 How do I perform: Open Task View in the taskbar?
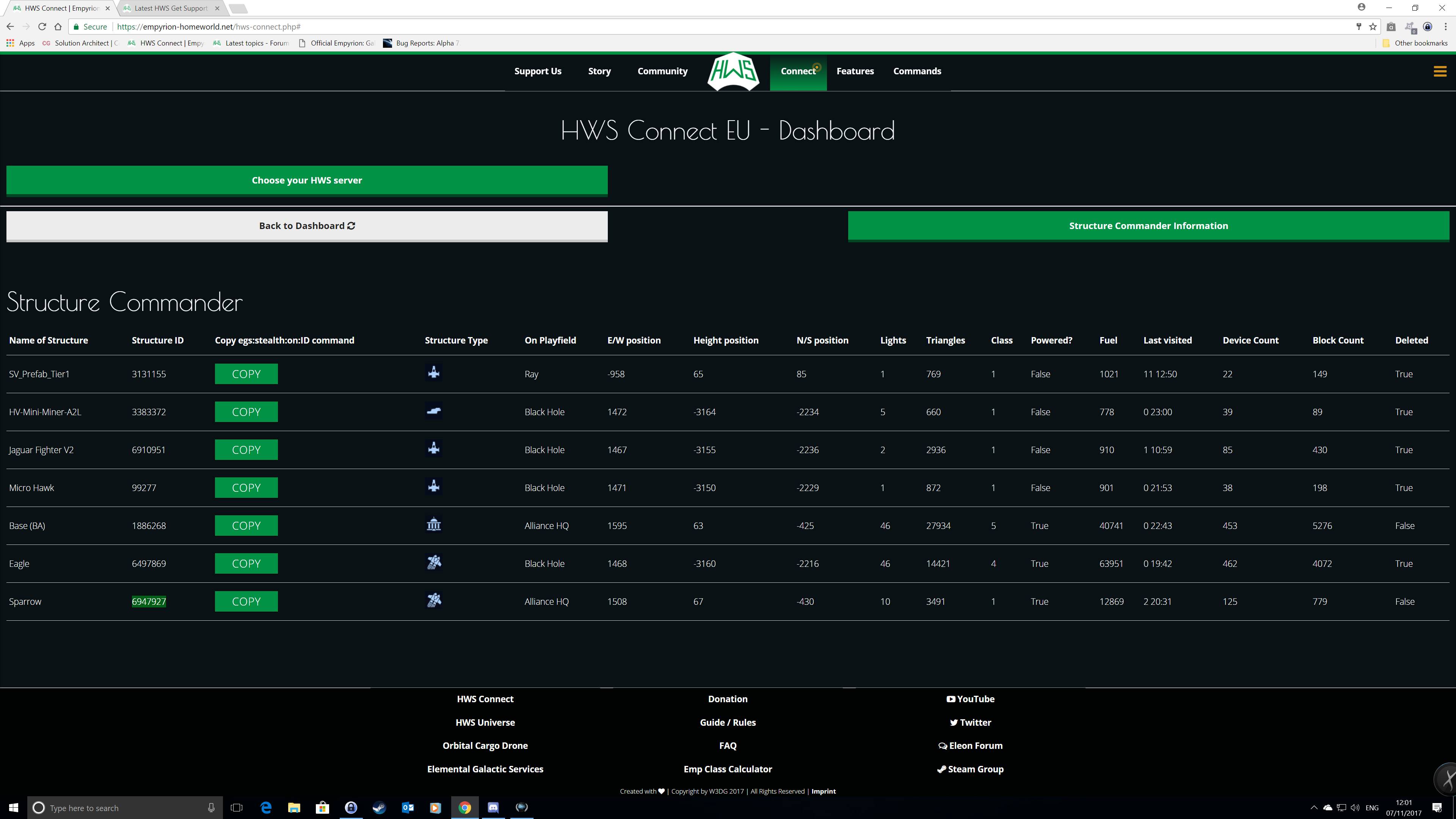coord(237,808)
